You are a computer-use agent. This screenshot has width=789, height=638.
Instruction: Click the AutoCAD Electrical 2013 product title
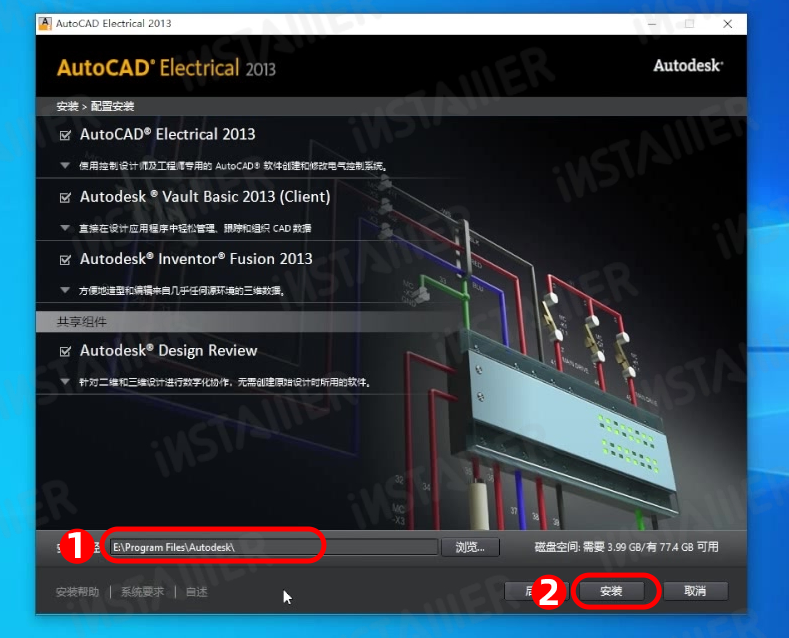pos(168,134)
